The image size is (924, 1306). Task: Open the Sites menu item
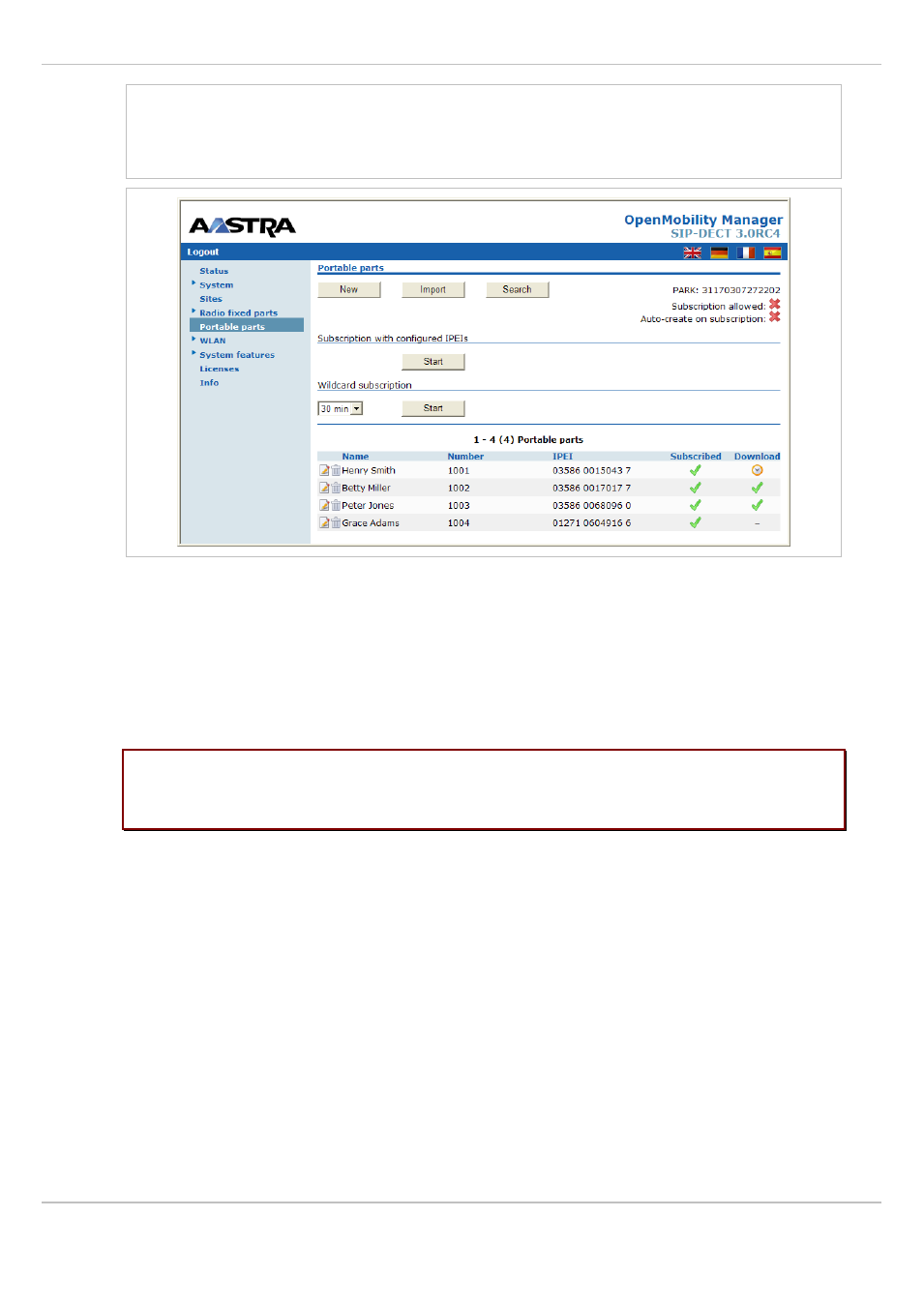pyautogui.click(x=211, y=299)
